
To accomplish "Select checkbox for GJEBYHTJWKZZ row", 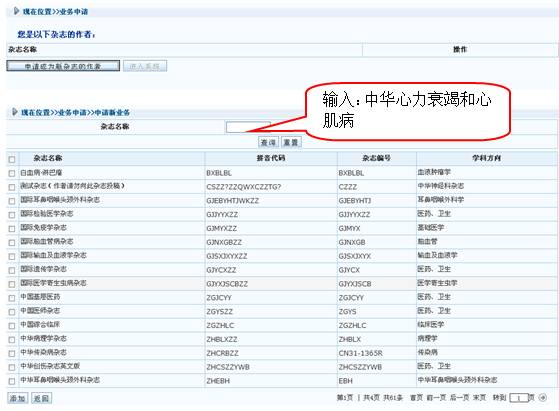I will (x=12, y=201).
